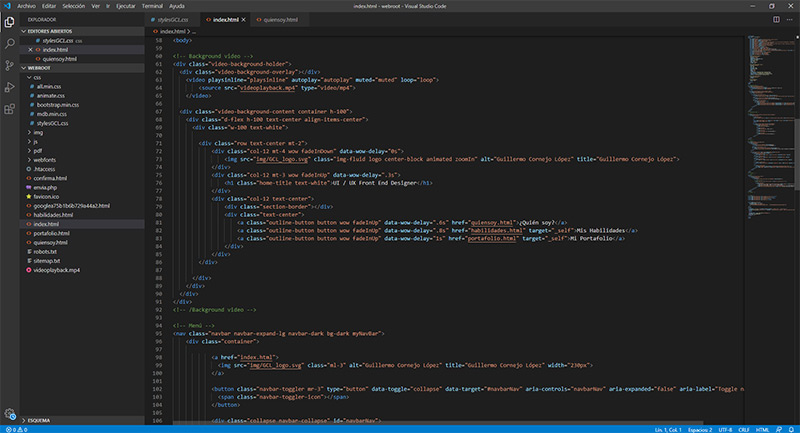
Task: Click the Manage gear icon
Action: pyautogui.click(x=8, y=412)
